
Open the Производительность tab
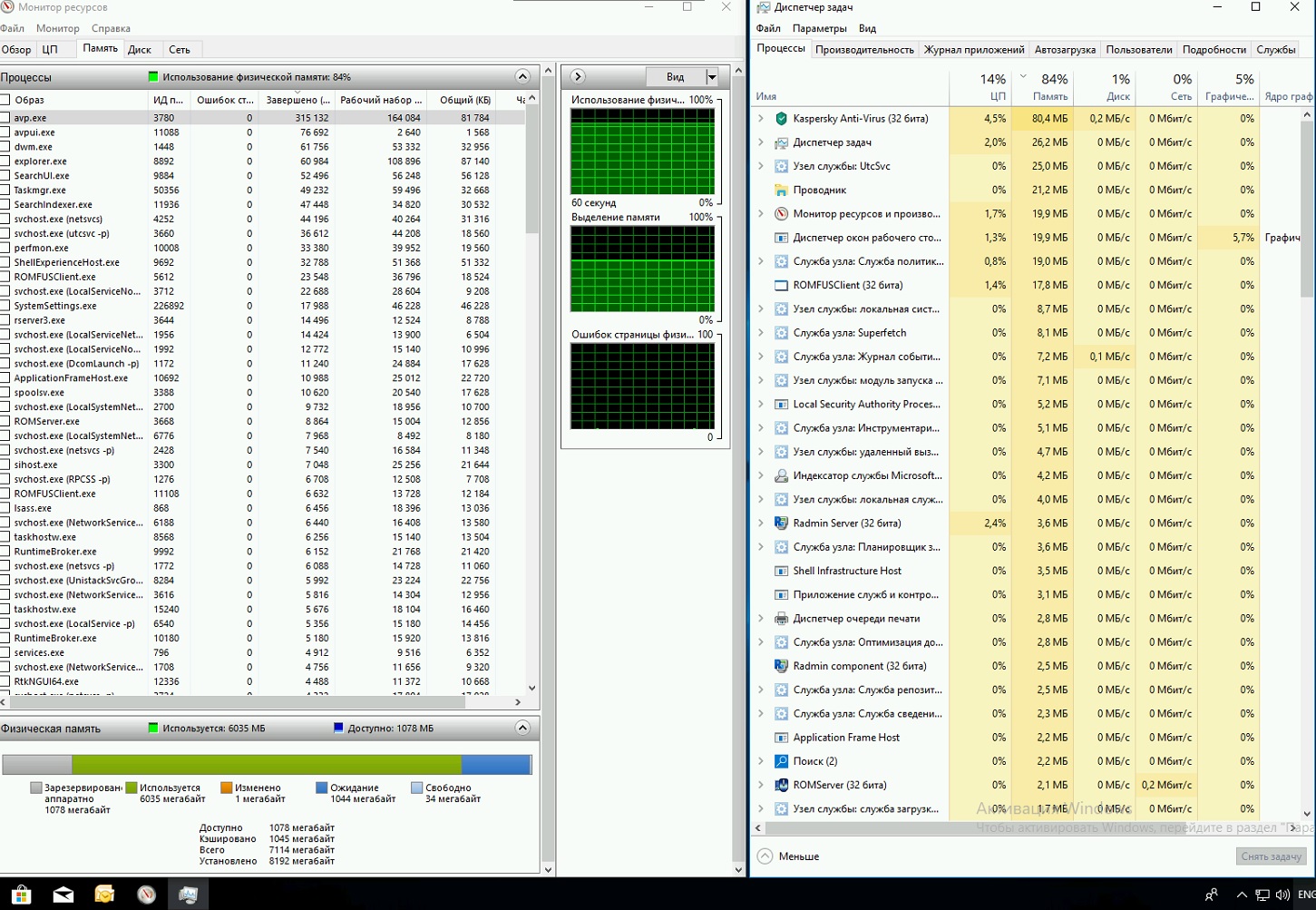point(864,50)
